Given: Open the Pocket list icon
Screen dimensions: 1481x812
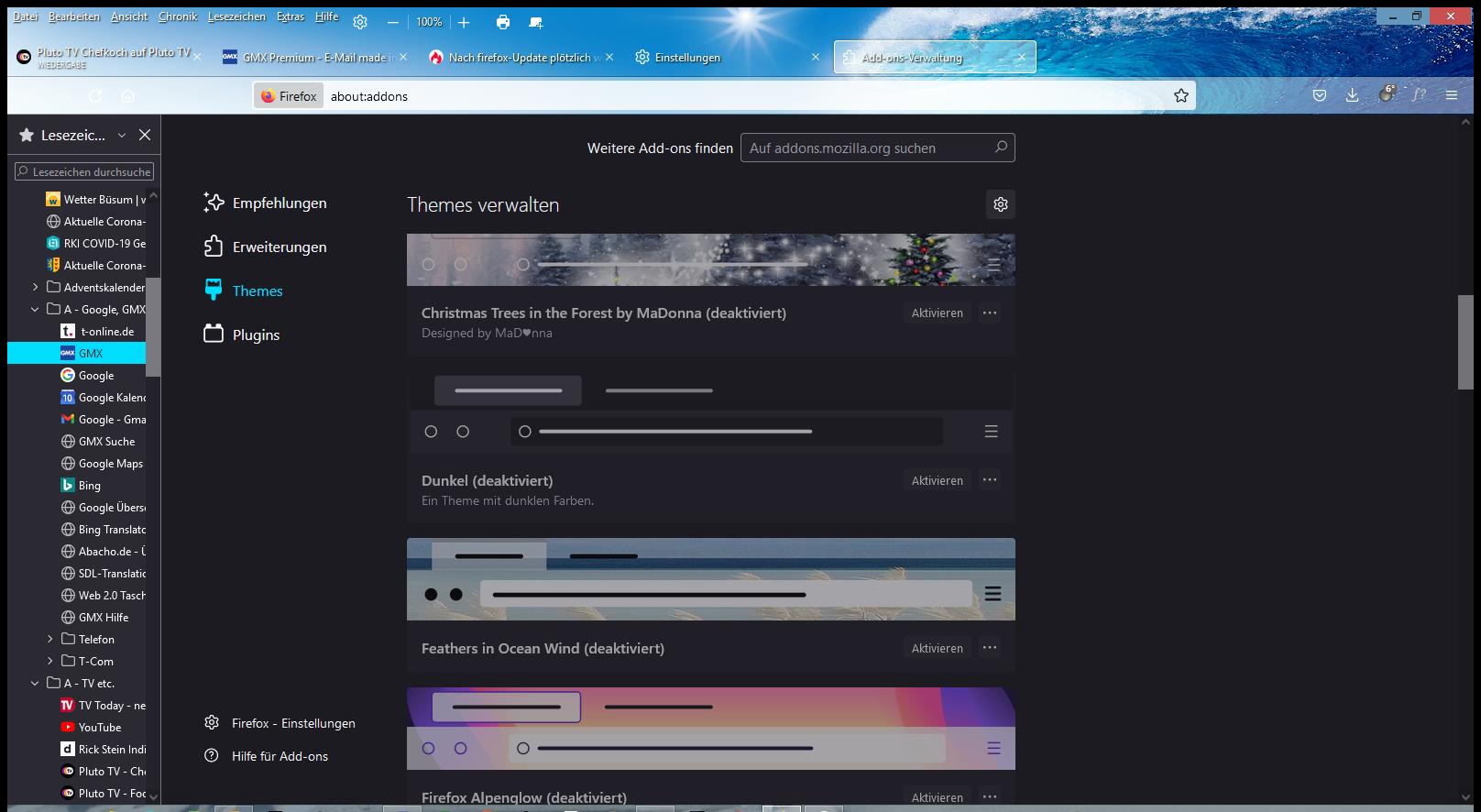Looking at the screenshot, I should tap(1320, 95).
